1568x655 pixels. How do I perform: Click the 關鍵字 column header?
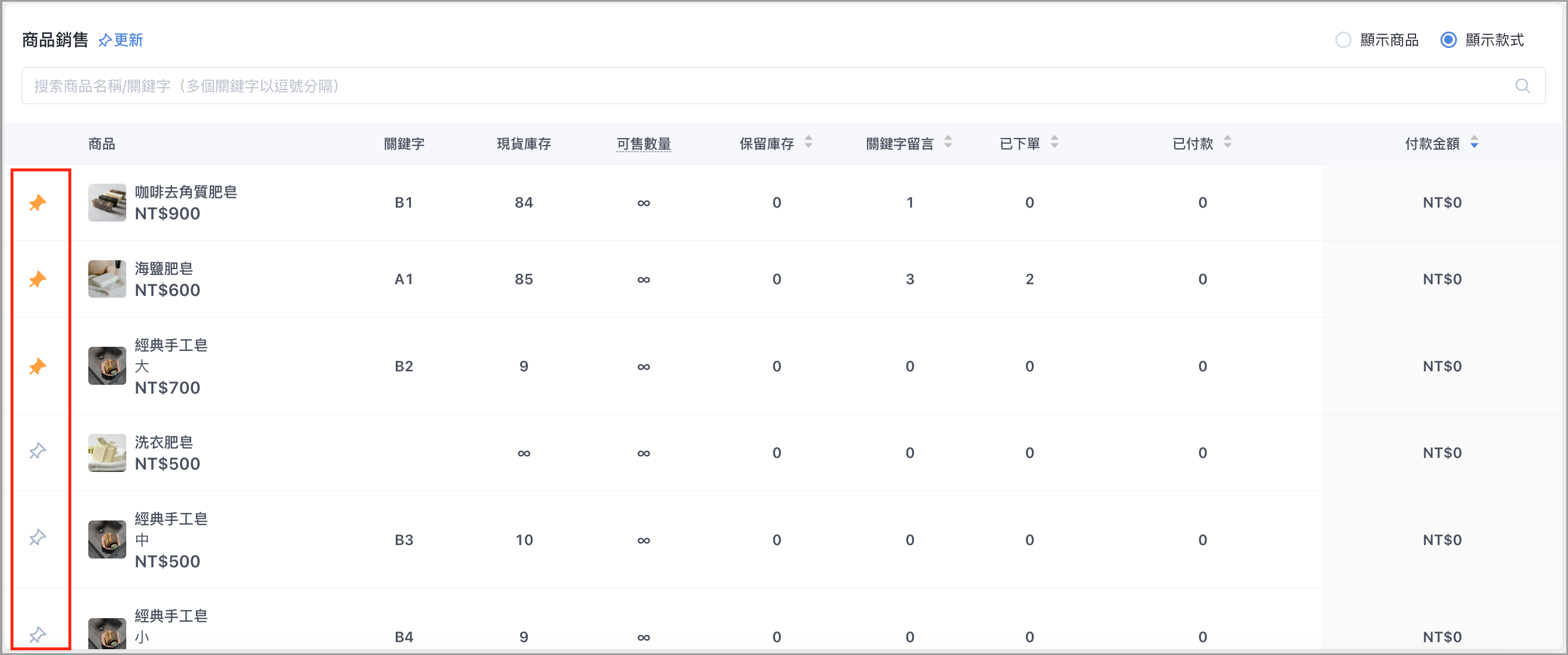point(404,144)
